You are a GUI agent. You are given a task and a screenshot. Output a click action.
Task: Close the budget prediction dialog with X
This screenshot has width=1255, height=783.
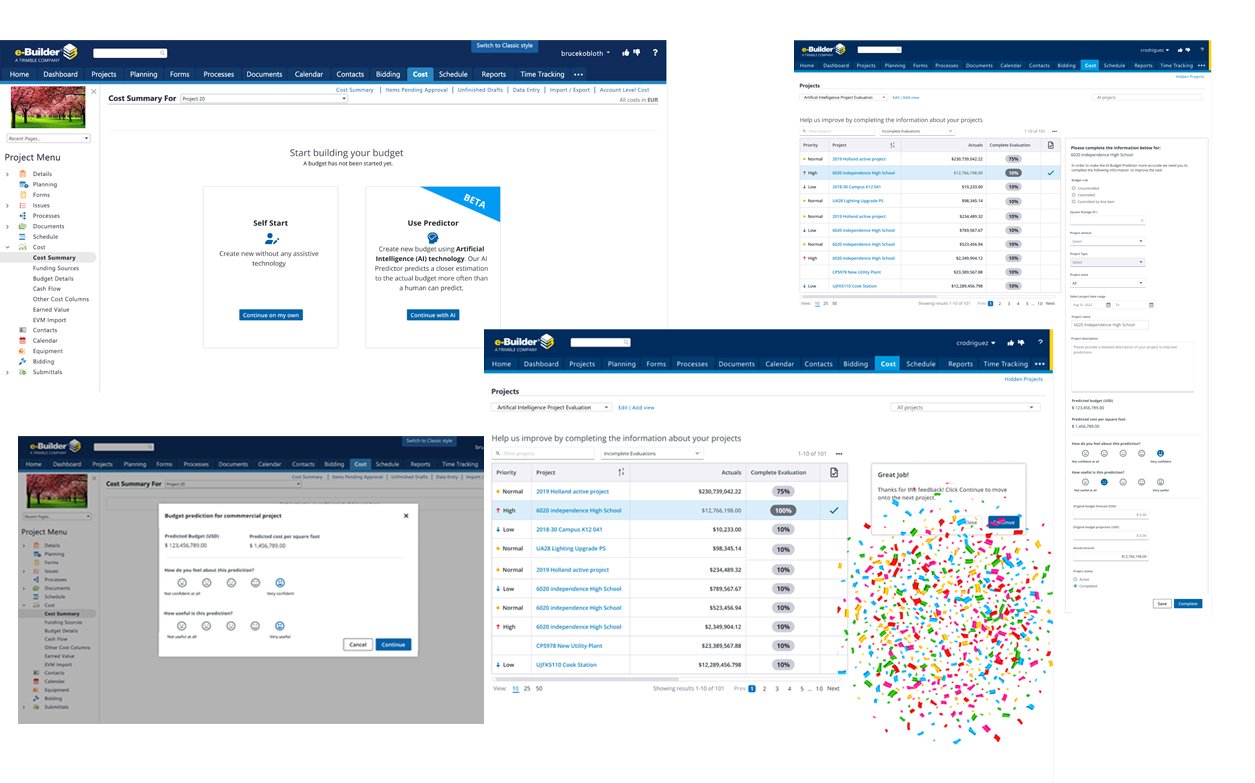click(405, 516)
